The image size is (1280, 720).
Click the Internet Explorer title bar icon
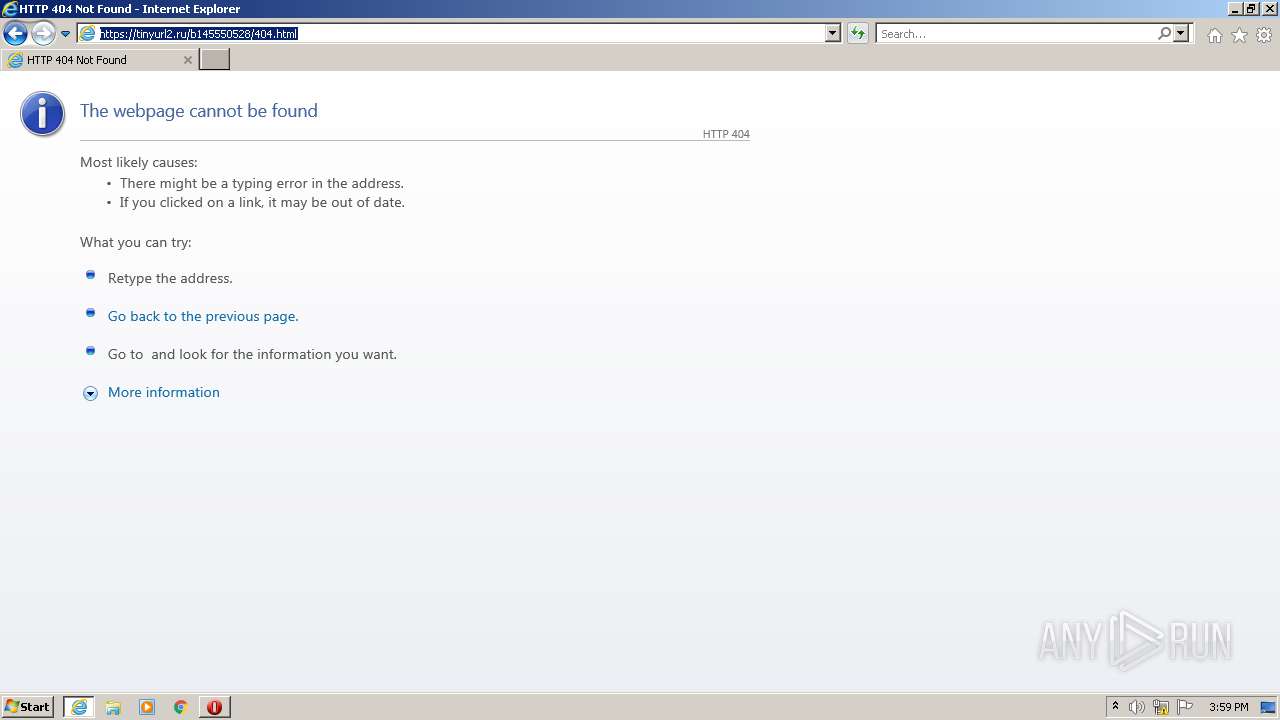click(10, 8)
